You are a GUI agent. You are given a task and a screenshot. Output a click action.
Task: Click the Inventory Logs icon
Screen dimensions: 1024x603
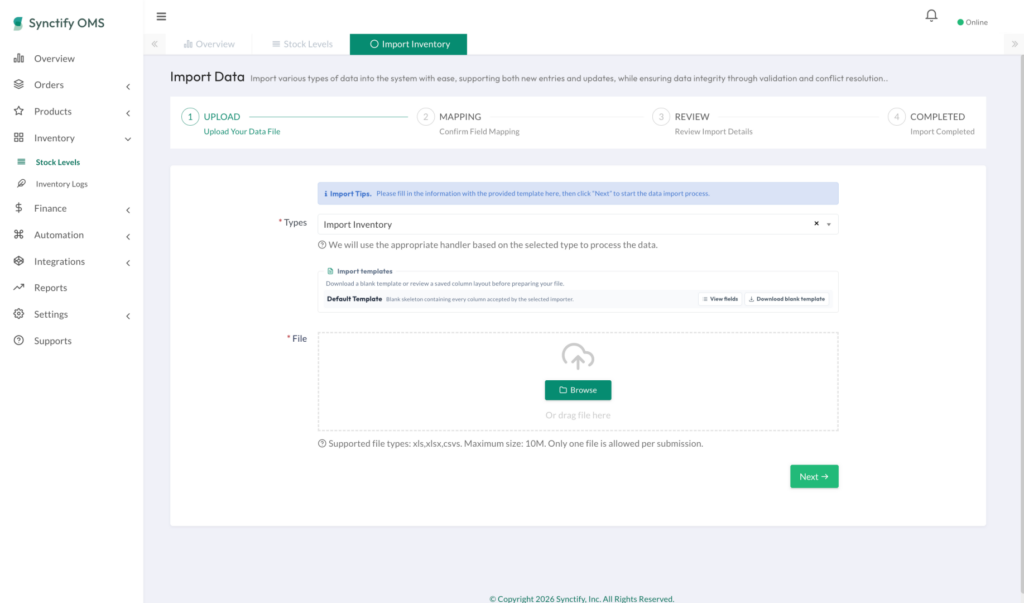click(x=22, y=184)
